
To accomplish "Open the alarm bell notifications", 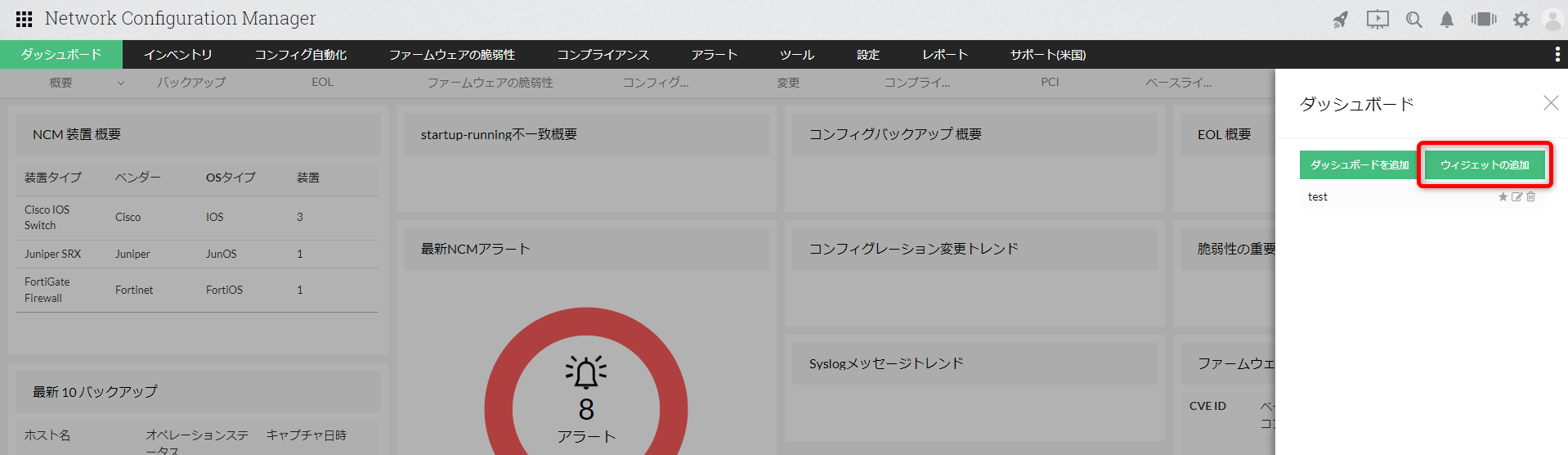I will [1447, 20].
